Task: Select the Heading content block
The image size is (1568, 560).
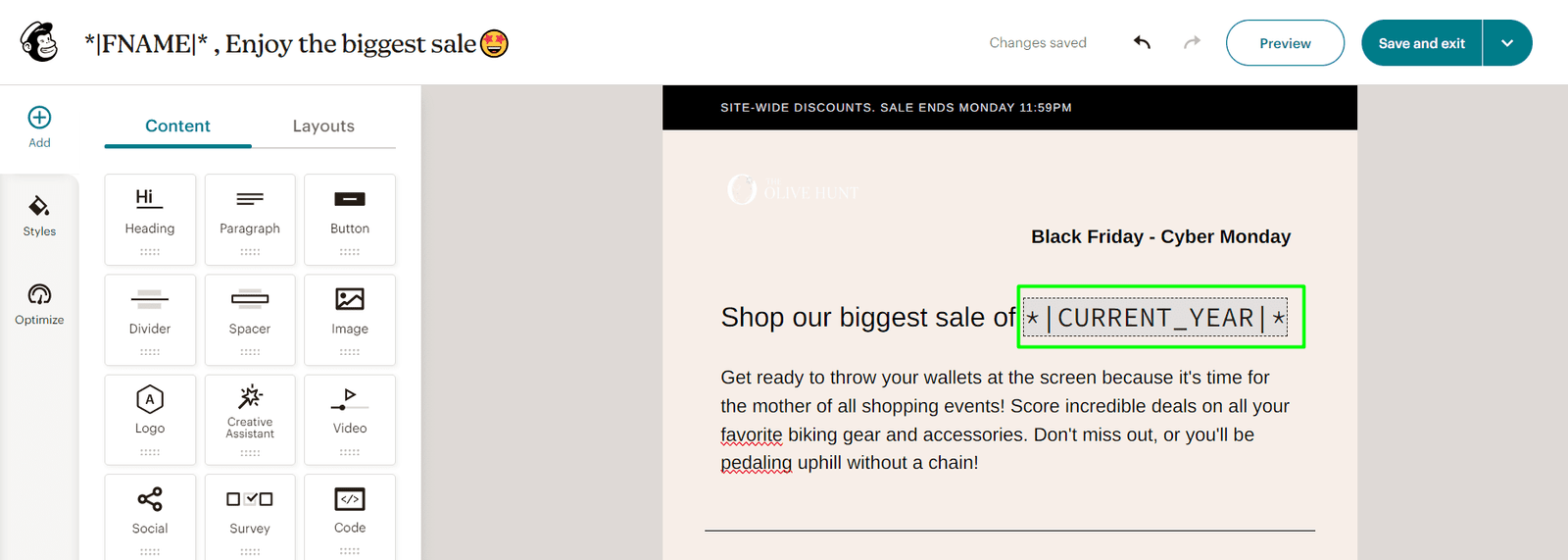Action: coord(150,220)
